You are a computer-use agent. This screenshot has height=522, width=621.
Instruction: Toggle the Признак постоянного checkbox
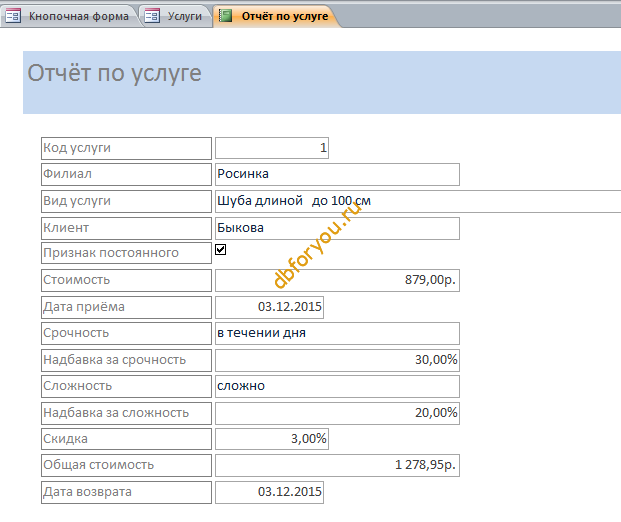221,250
